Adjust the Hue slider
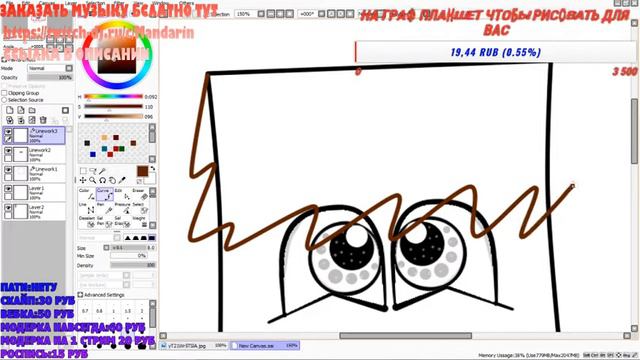The width and height of the screenshot is (640, 360). point(113,97)
